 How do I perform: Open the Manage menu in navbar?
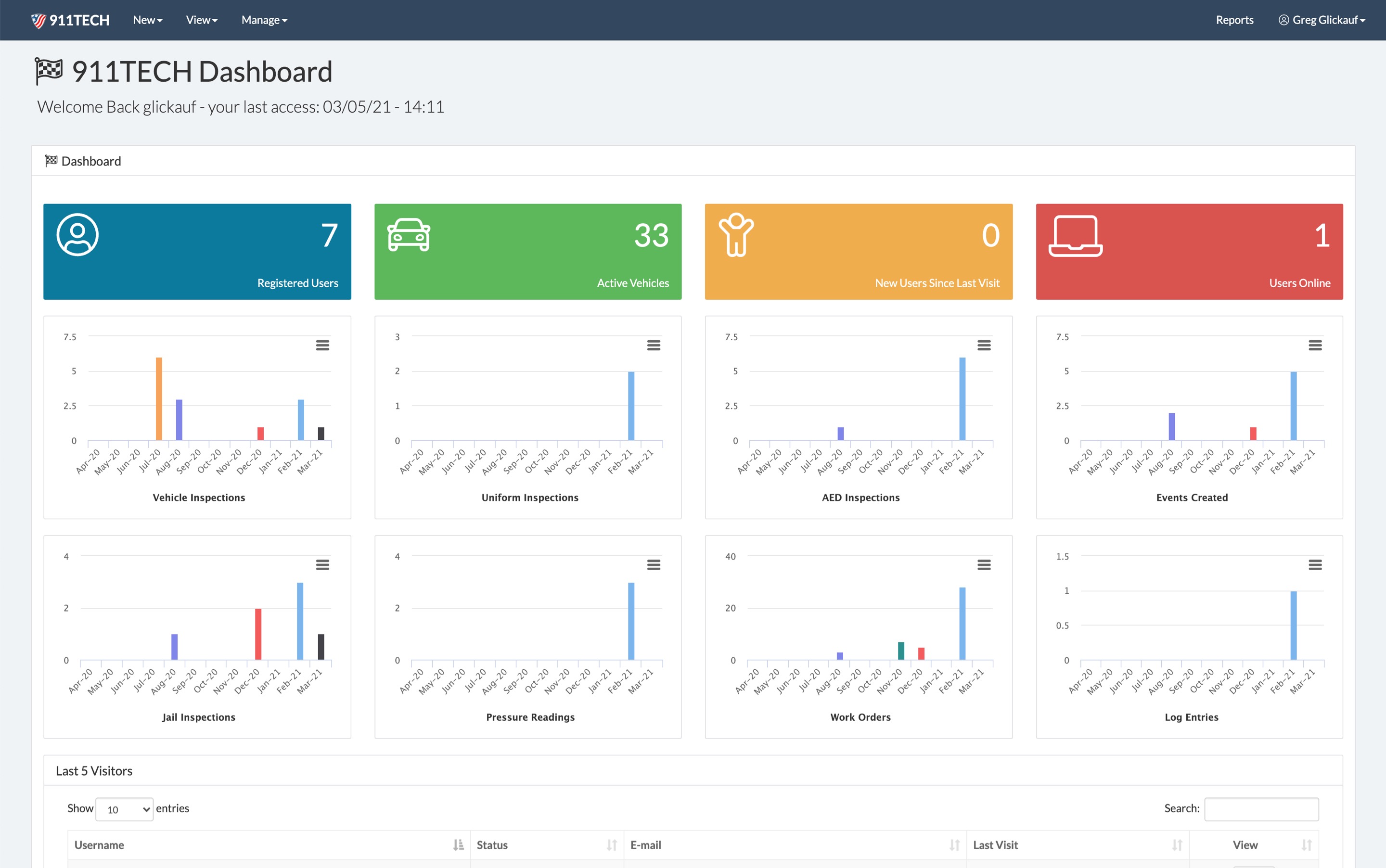[x=264, y=20]
